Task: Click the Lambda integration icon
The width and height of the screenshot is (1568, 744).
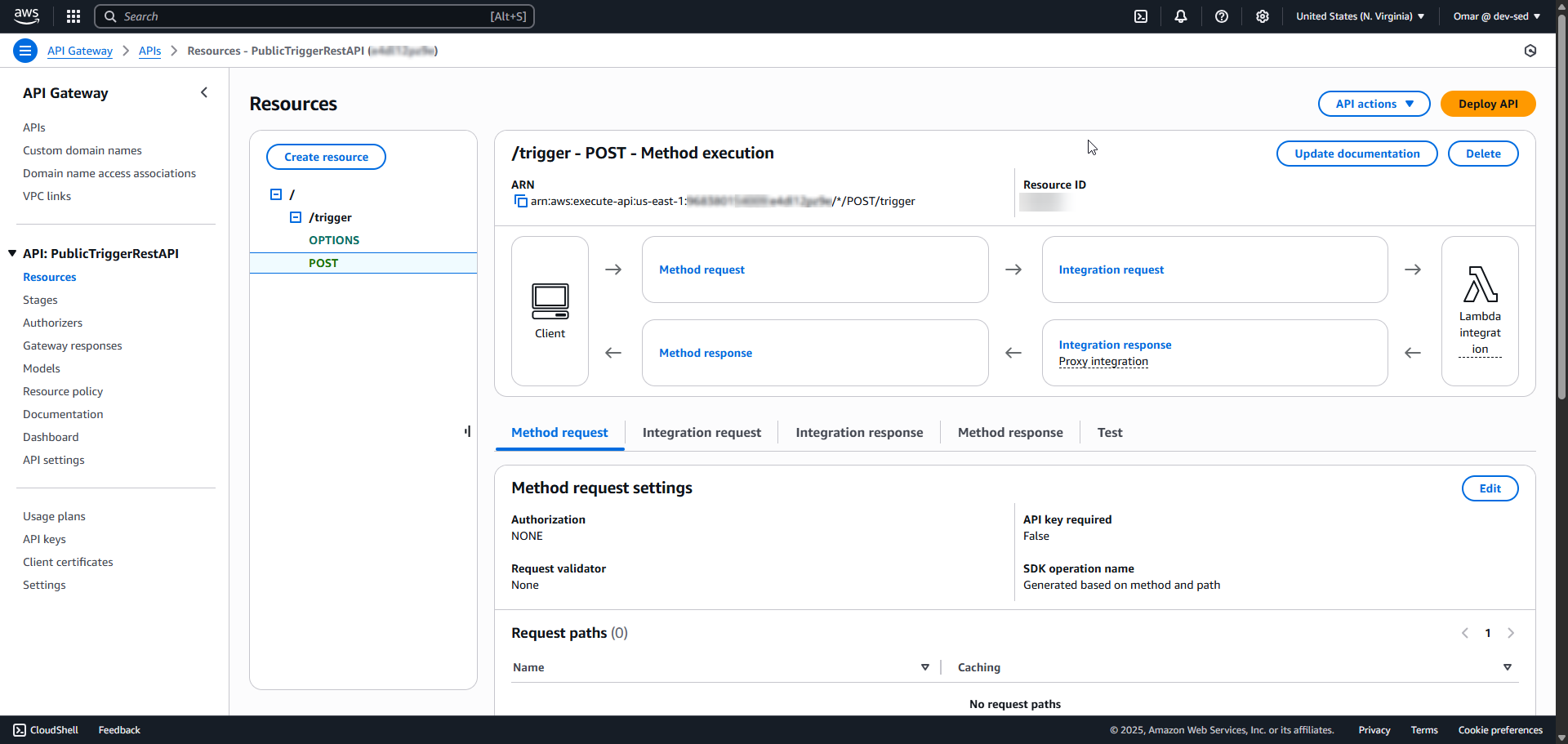Action: point(1480,284)
